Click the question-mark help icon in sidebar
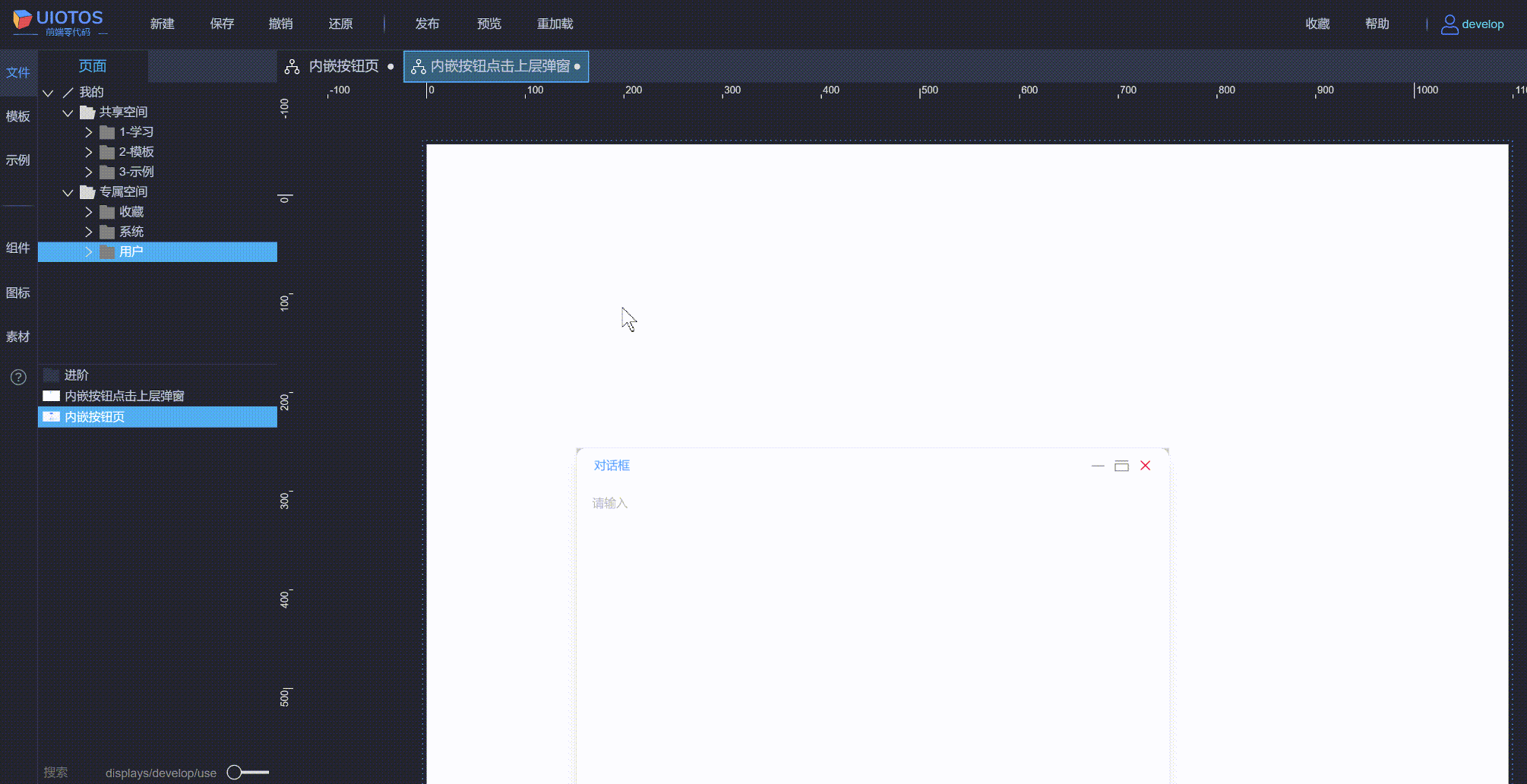 click(17, 377)
